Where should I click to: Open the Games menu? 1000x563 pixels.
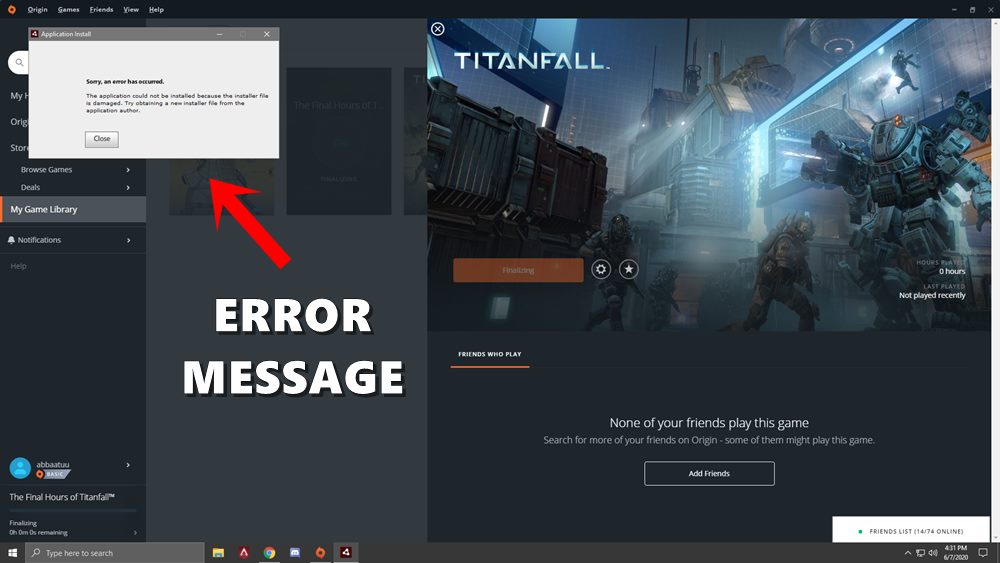coord(68,10)
